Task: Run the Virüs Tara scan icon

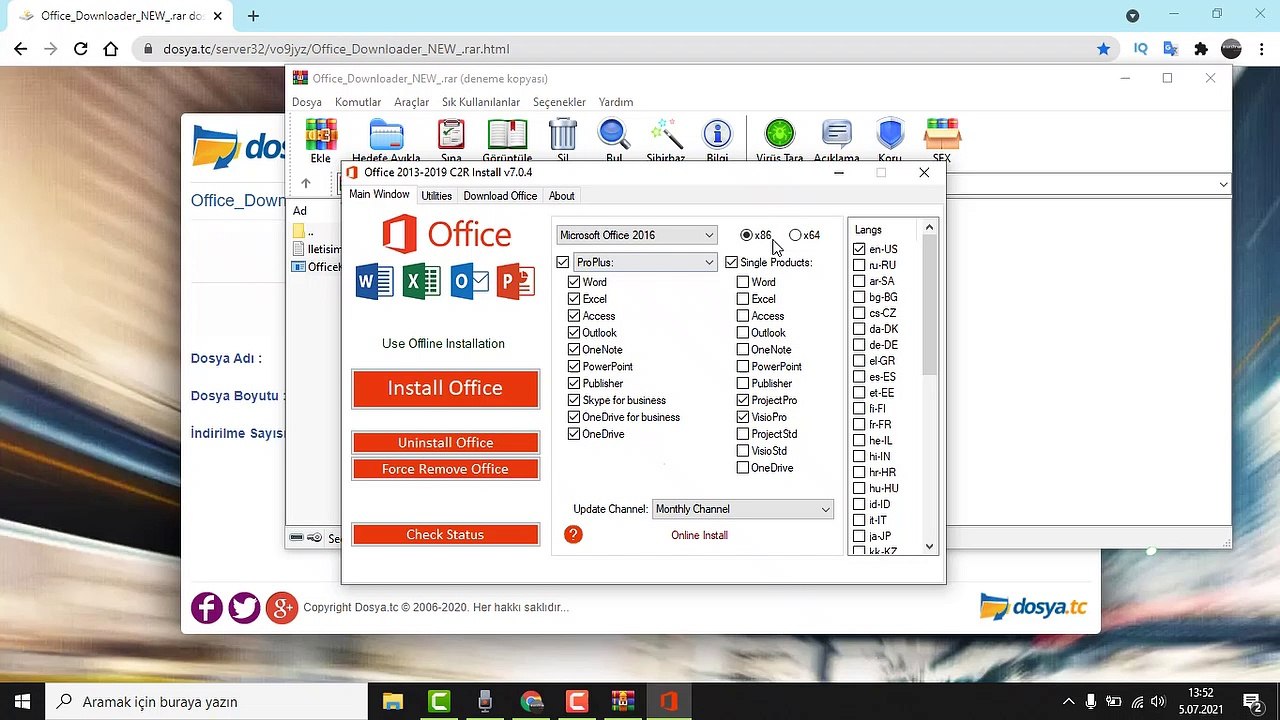Action: click(x=780, y=135)
